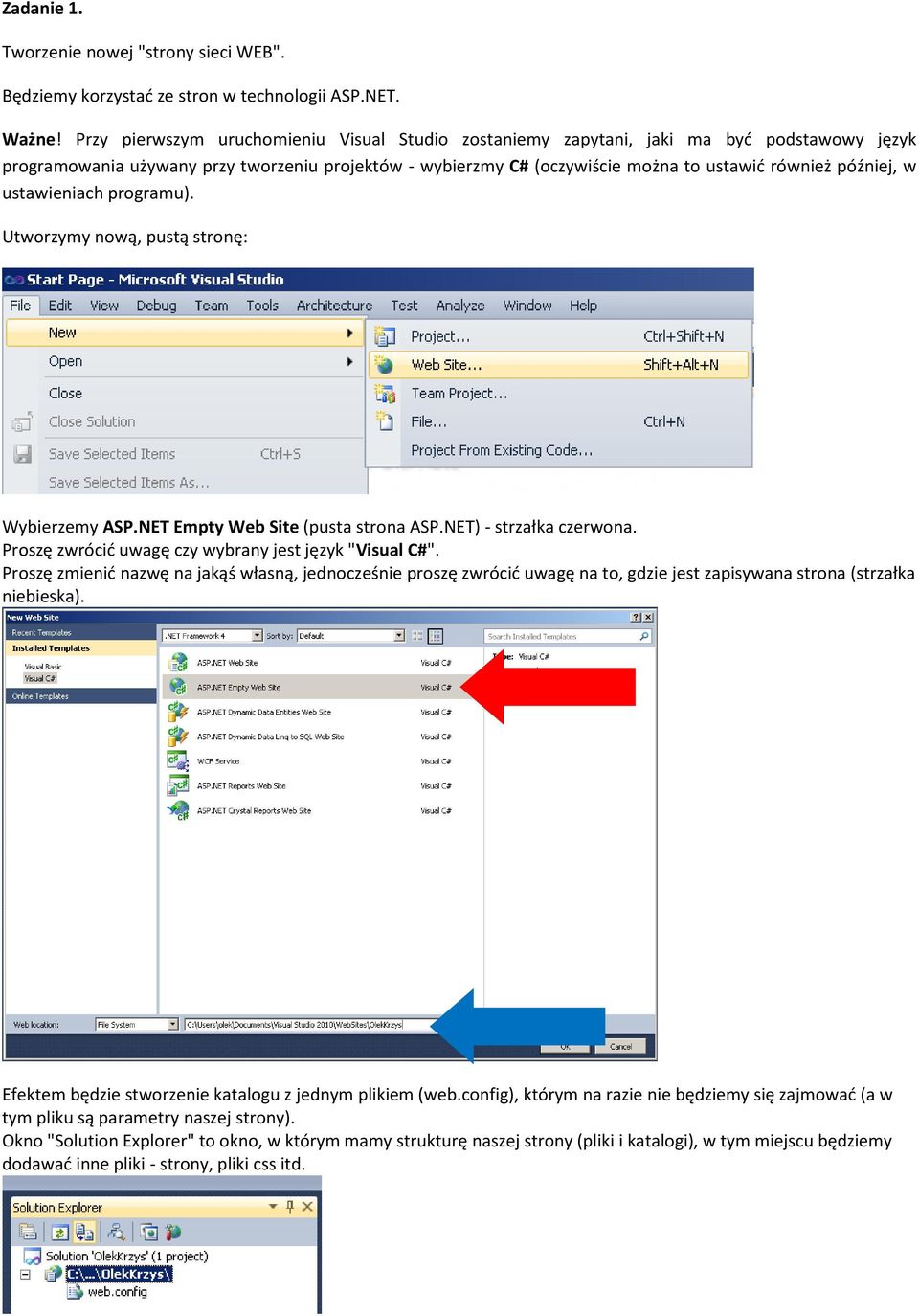This screenshot has width=919, height=1316.
Task: Open Solution Explorer window options dropdown arrow
Action: click(273, 1207)
